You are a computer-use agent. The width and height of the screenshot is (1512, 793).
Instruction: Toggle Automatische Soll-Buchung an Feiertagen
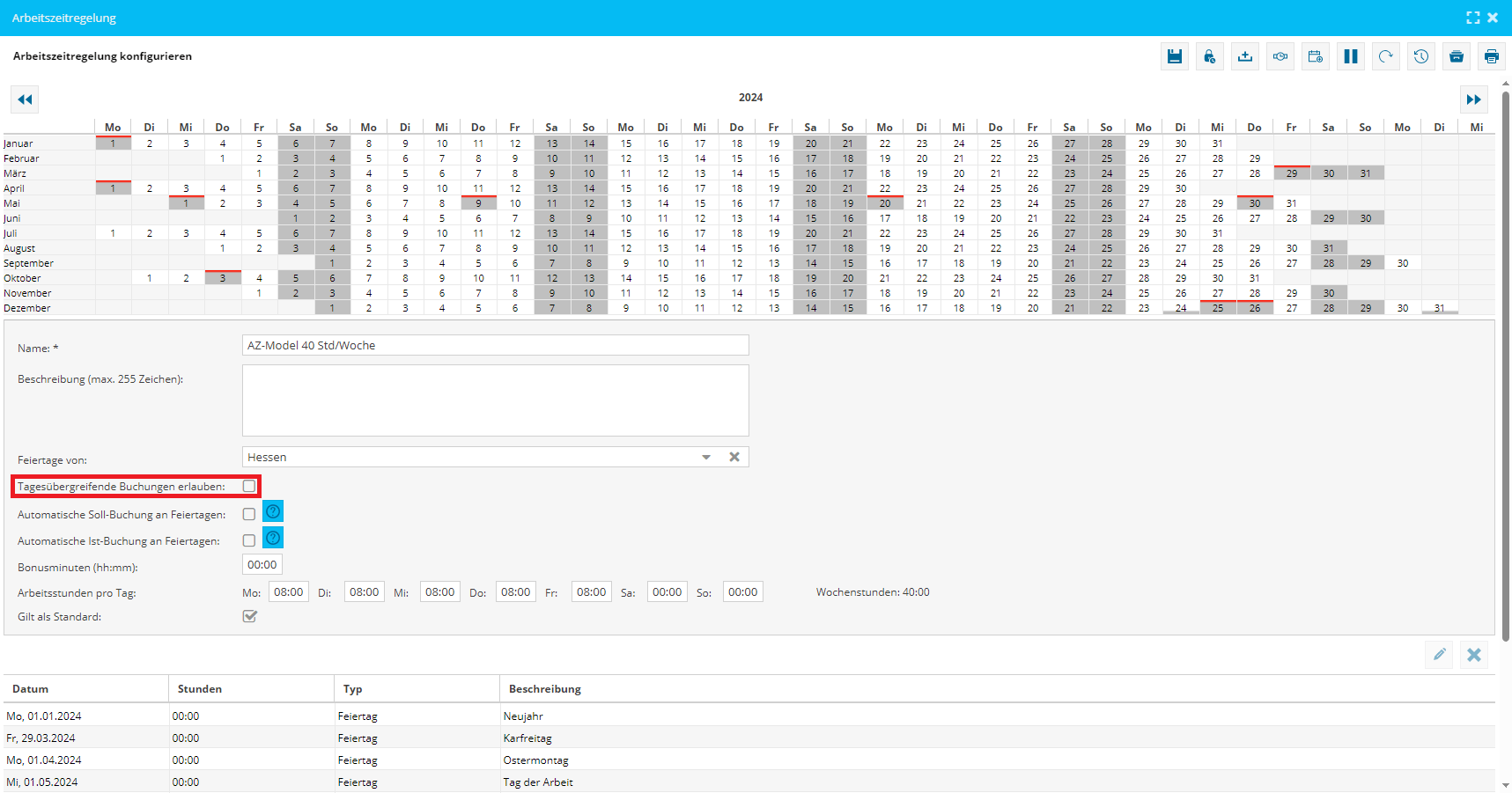(x=249, y=514)
